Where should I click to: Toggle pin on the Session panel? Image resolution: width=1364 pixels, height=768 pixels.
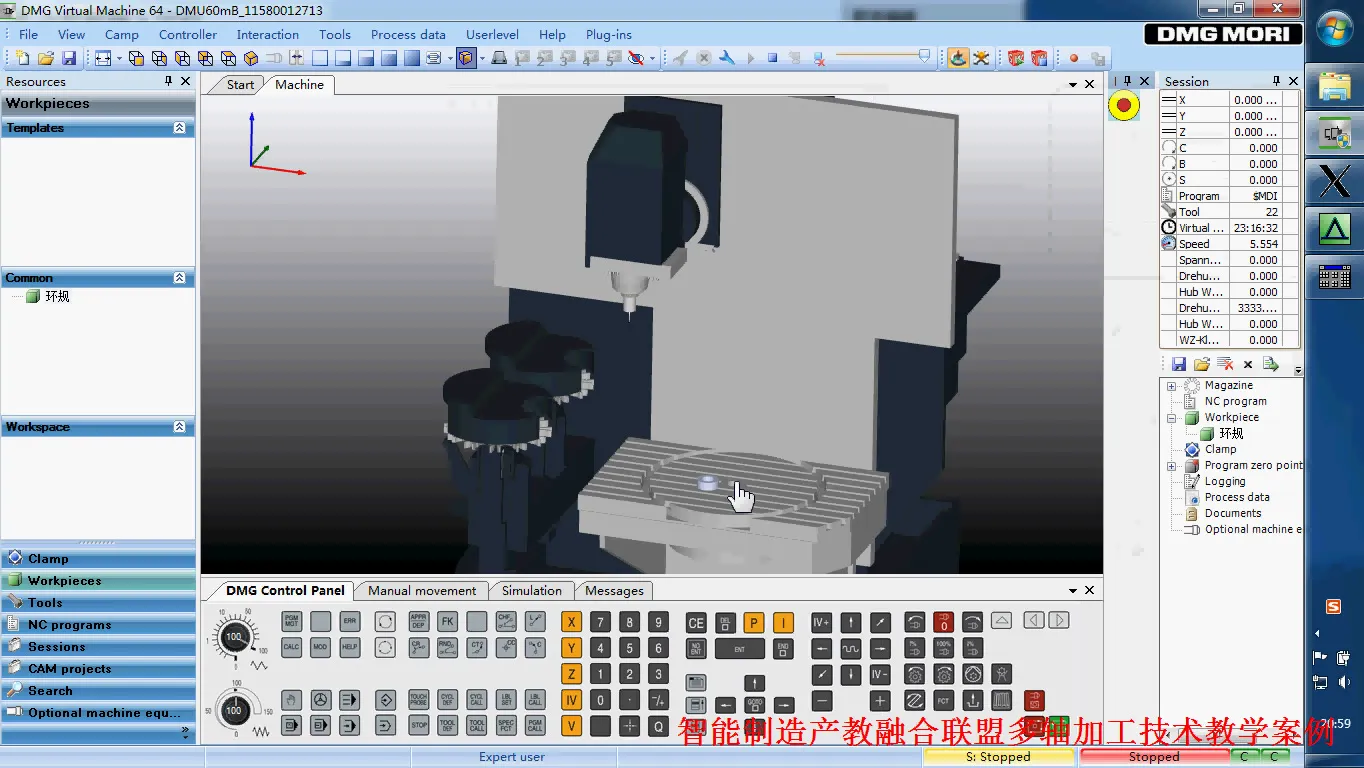coord(1276,81)
